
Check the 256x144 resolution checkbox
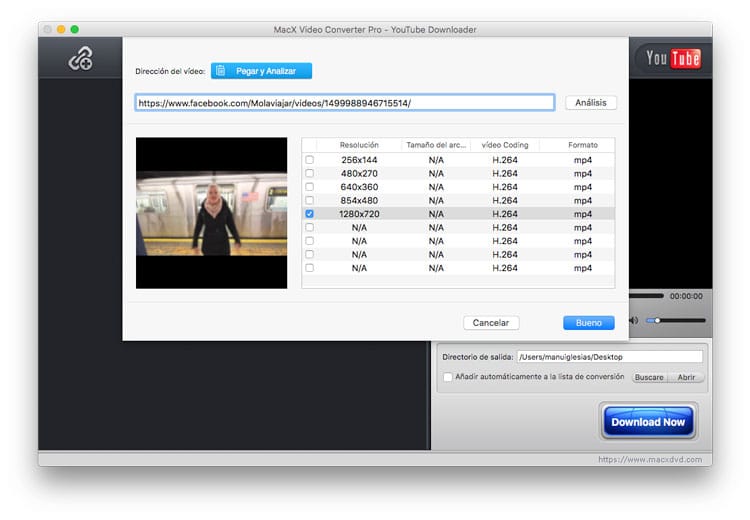(x=309, y=160)
